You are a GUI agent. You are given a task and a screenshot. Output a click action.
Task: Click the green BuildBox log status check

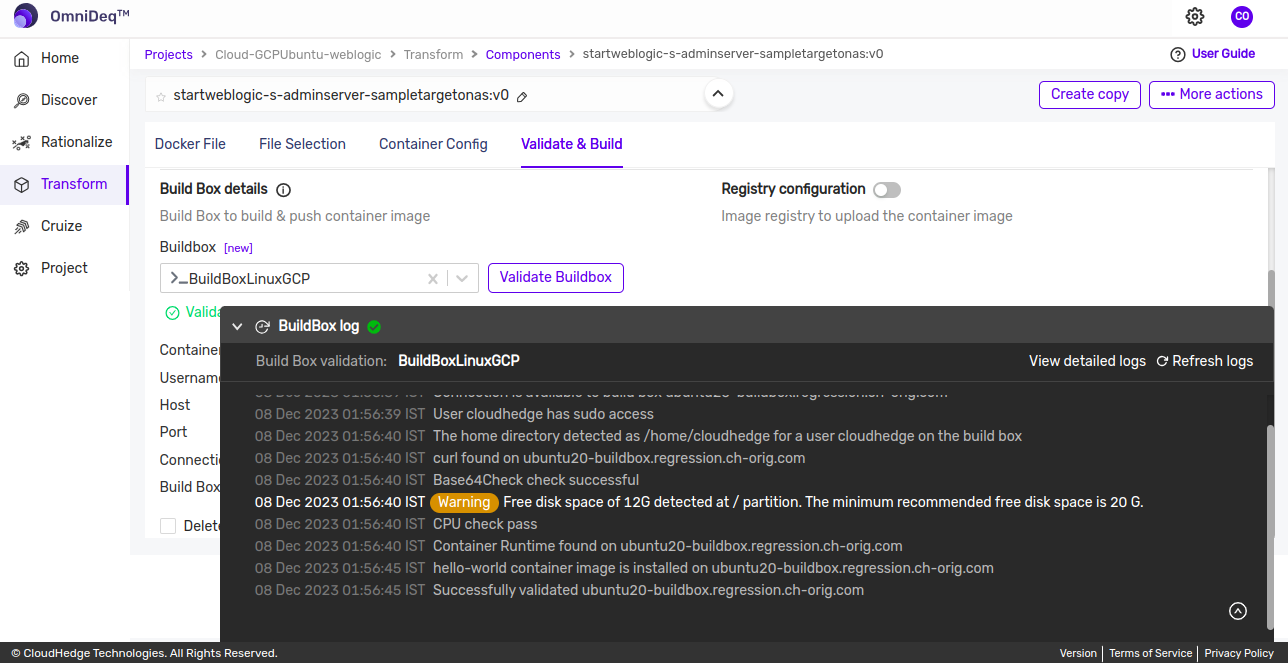coord(374,326)
